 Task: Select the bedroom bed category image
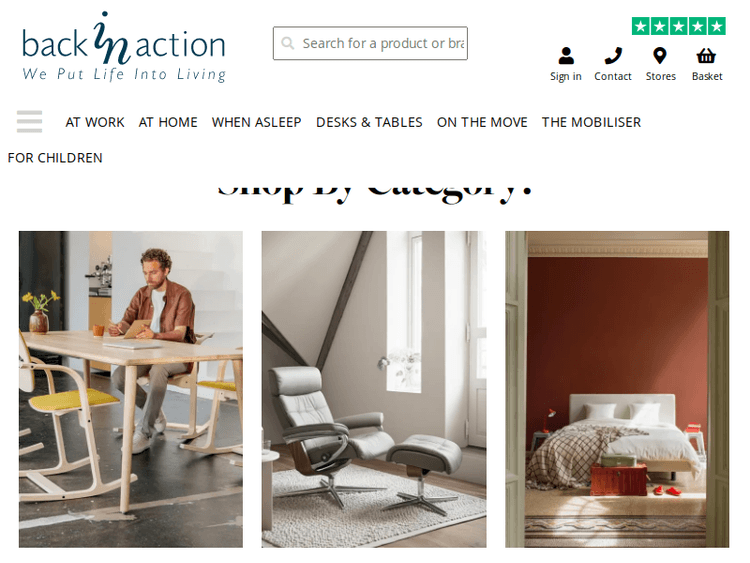(x=617, y=389)
